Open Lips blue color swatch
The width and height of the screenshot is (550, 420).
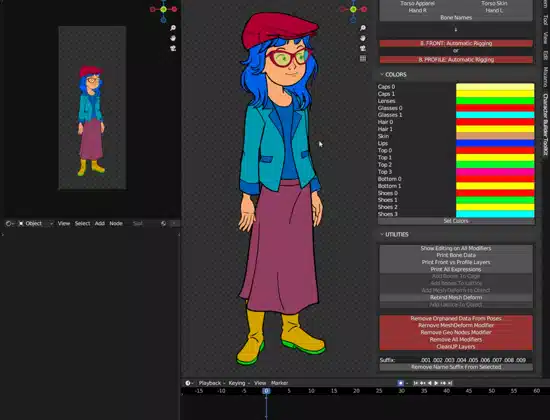(x=495, y=143)
